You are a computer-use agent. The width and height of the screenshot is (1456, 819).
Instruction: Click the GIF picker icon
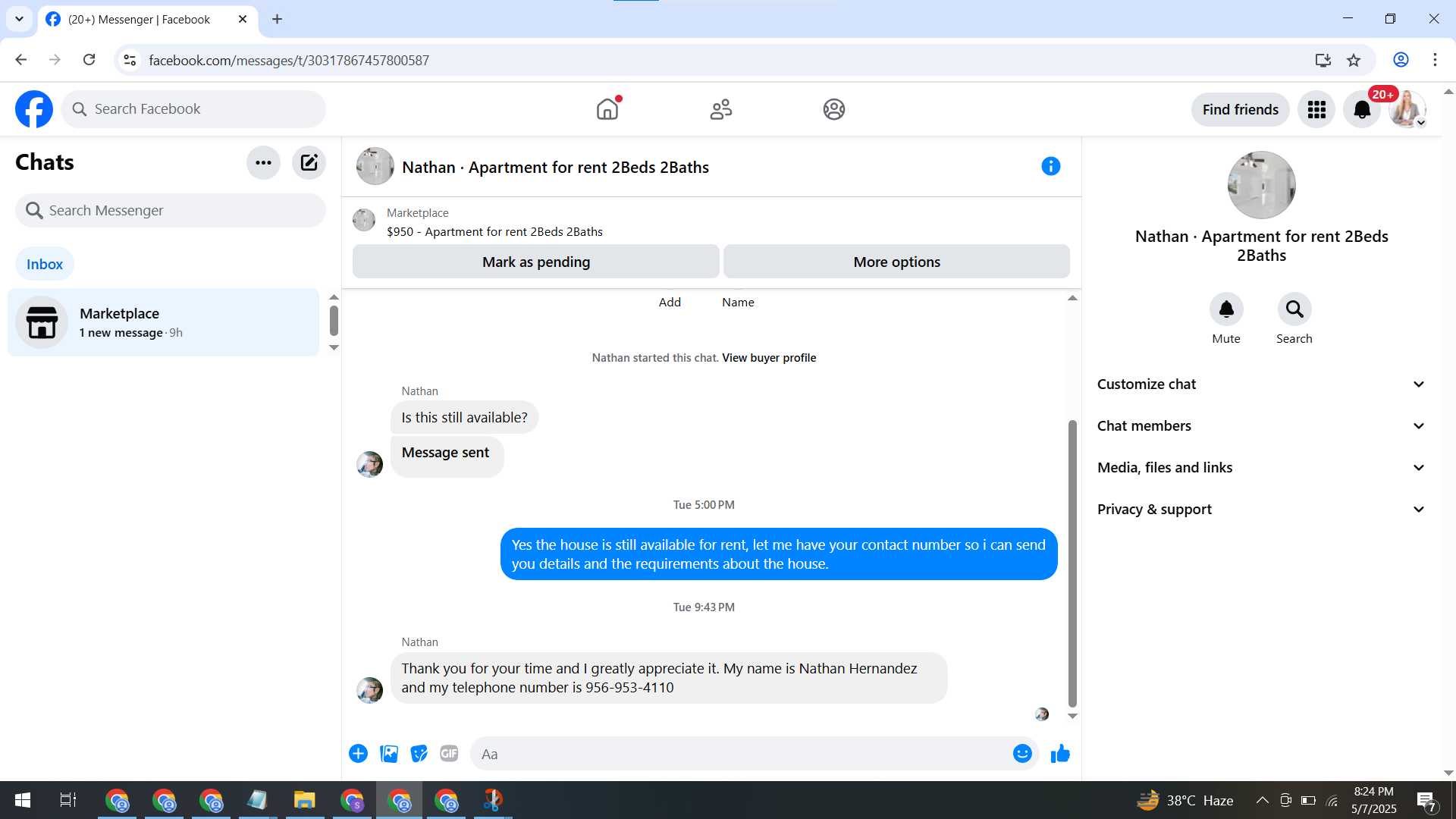point(449,754)
